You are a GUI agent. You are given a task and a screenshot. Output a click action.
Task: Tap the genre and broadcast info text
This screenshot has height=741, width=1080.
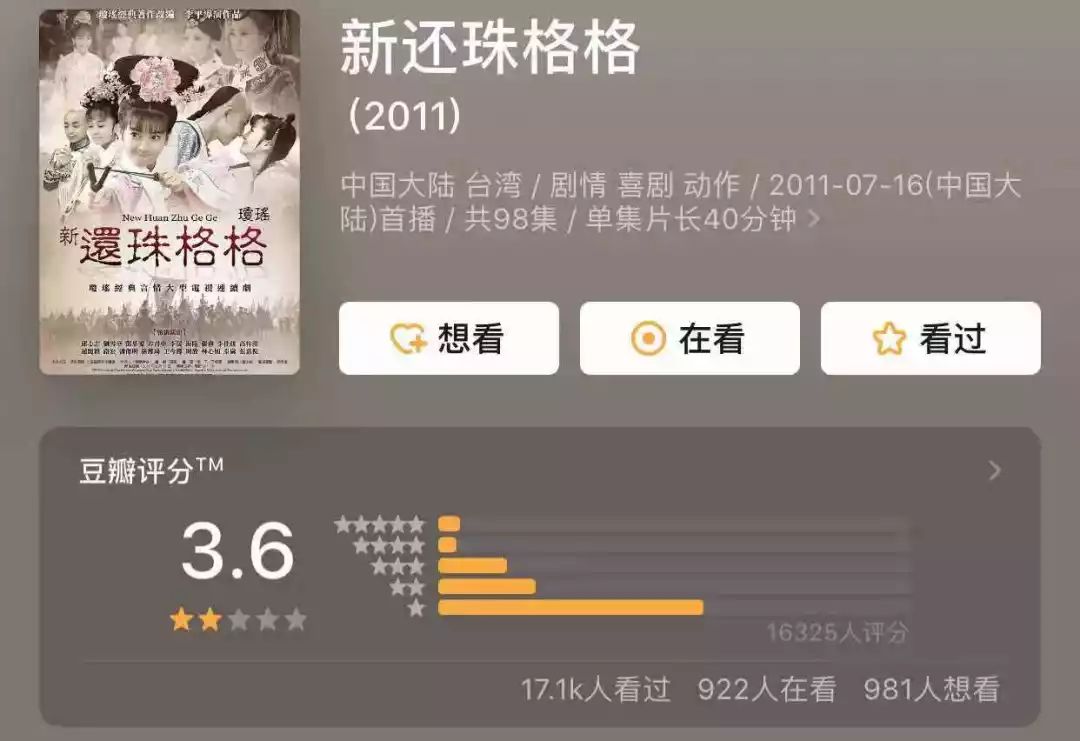tap(681, 202)
